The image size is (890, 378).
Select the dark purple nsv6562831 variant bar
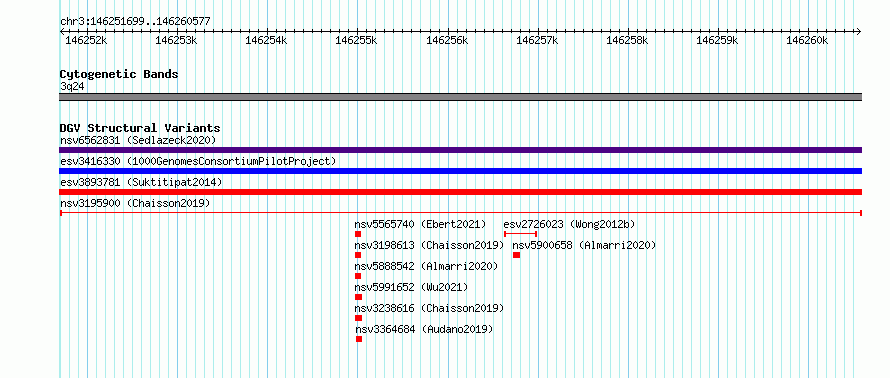pos(460,150)
